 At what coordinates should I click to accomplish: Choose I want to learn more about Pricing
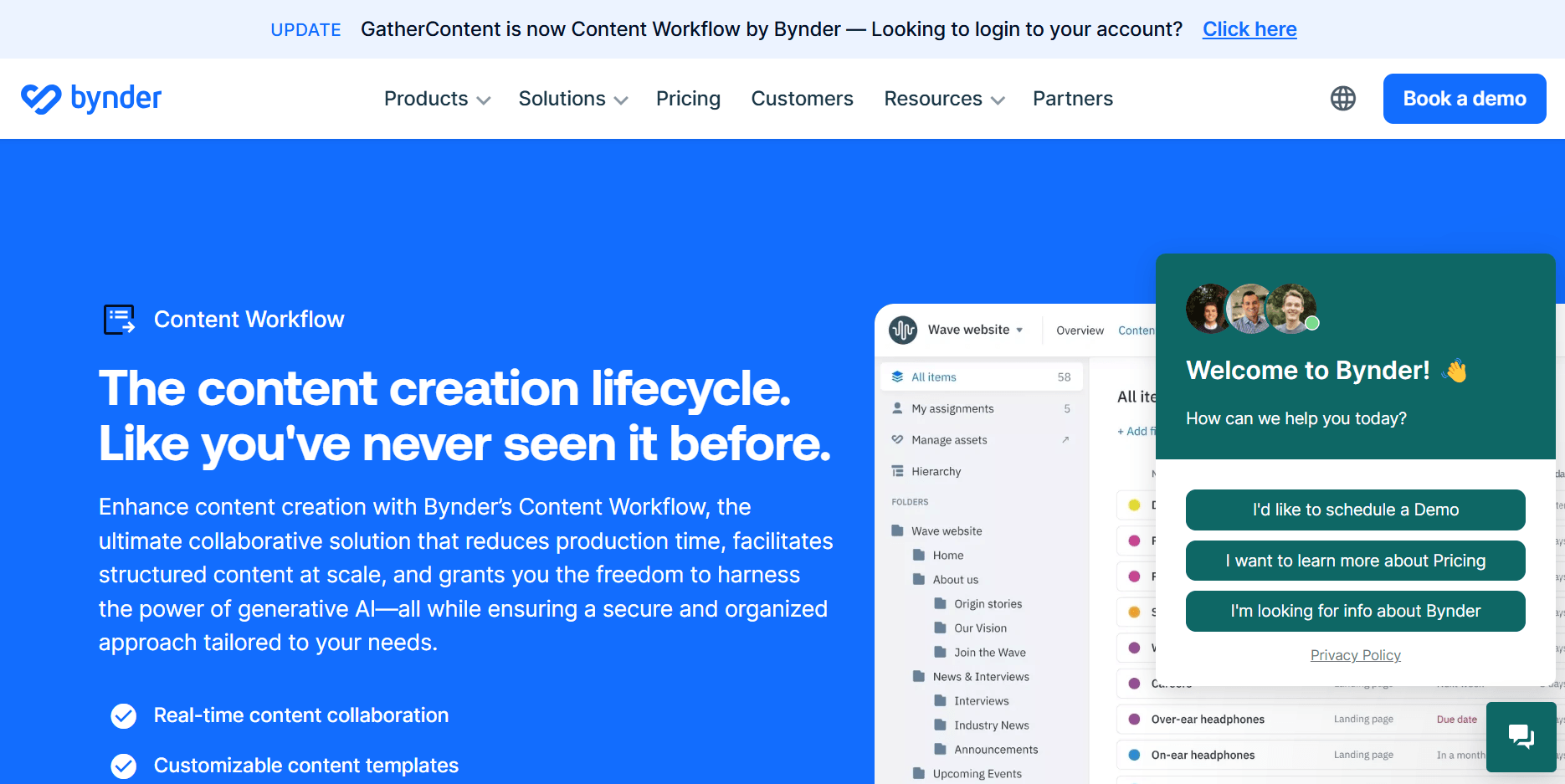coord(1356,561)
